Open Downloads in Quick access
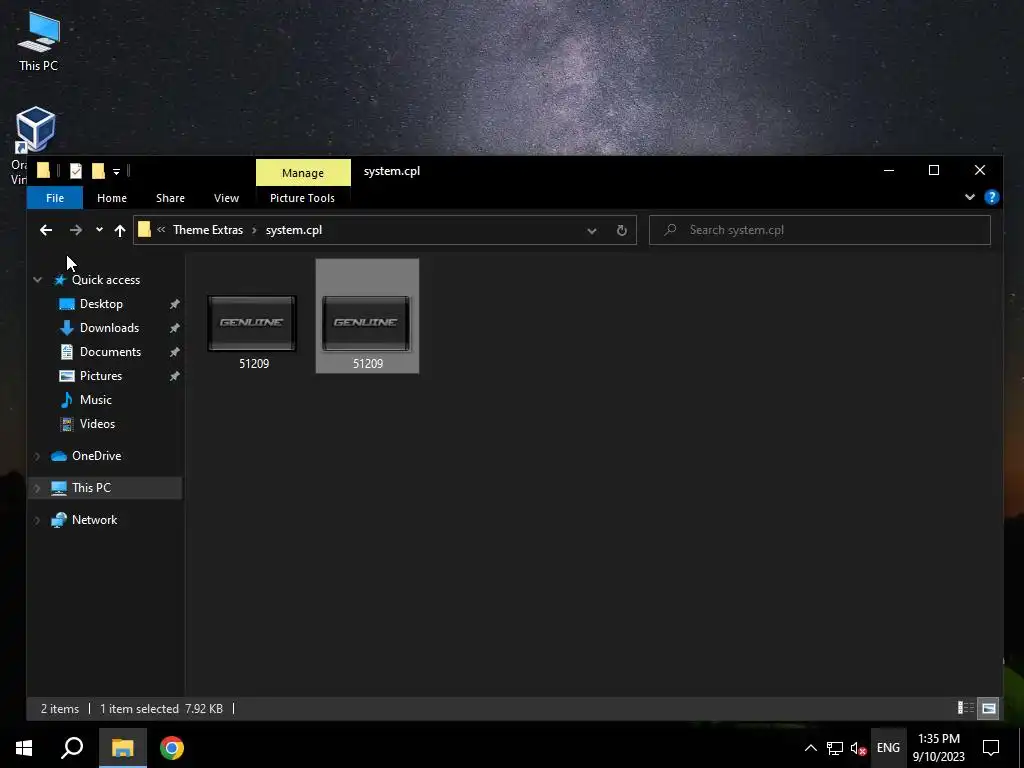The height and width of the screenshot is (768, 1024). (x=109, y=328)
